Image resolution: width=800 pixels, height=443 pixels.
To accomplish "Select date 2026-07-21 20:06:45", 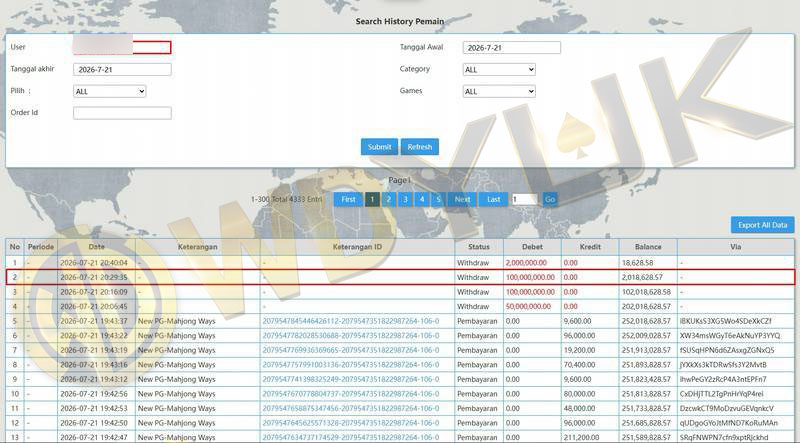I will [94, 306].
